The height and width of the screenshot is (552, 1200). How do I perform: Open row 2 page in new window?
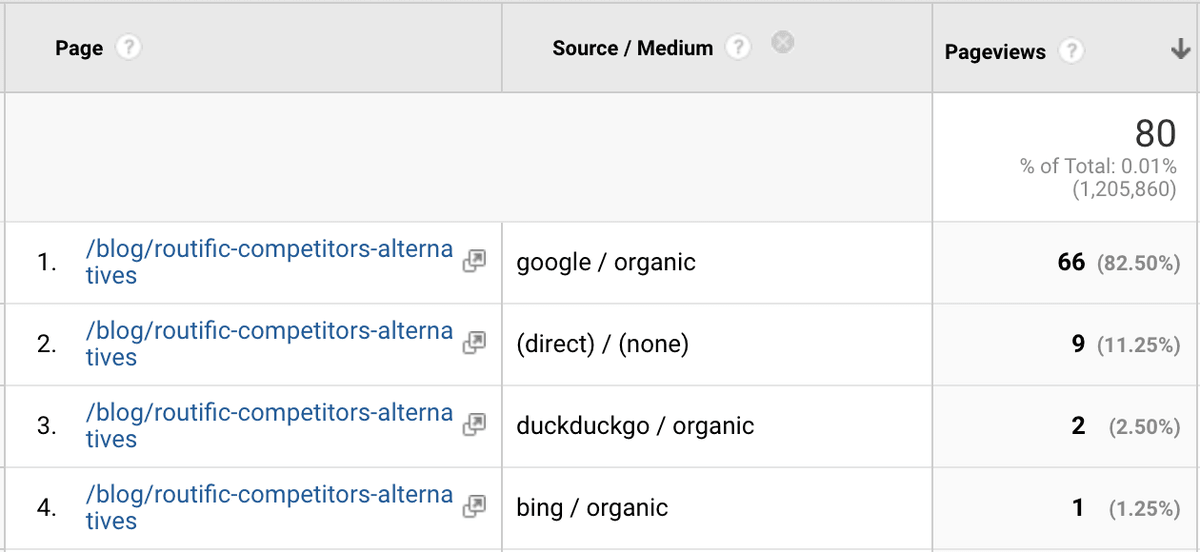point(474,343)
